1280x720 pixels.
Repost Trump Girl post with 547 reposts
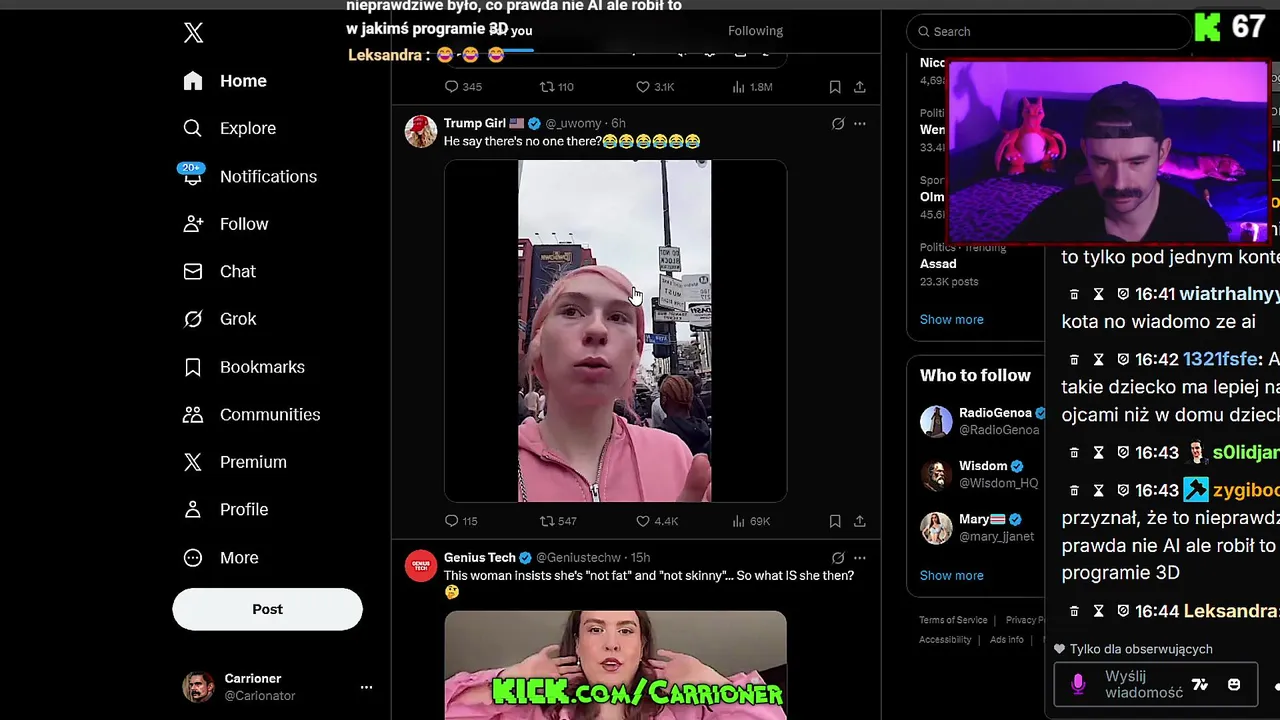558,521
